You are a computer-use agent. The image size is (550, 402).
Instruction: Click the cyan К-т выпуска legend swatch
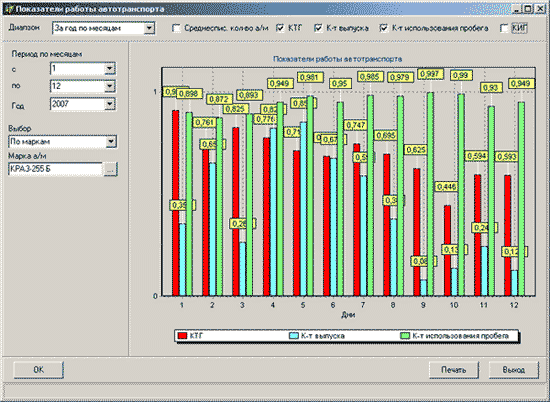pos(294,336)
